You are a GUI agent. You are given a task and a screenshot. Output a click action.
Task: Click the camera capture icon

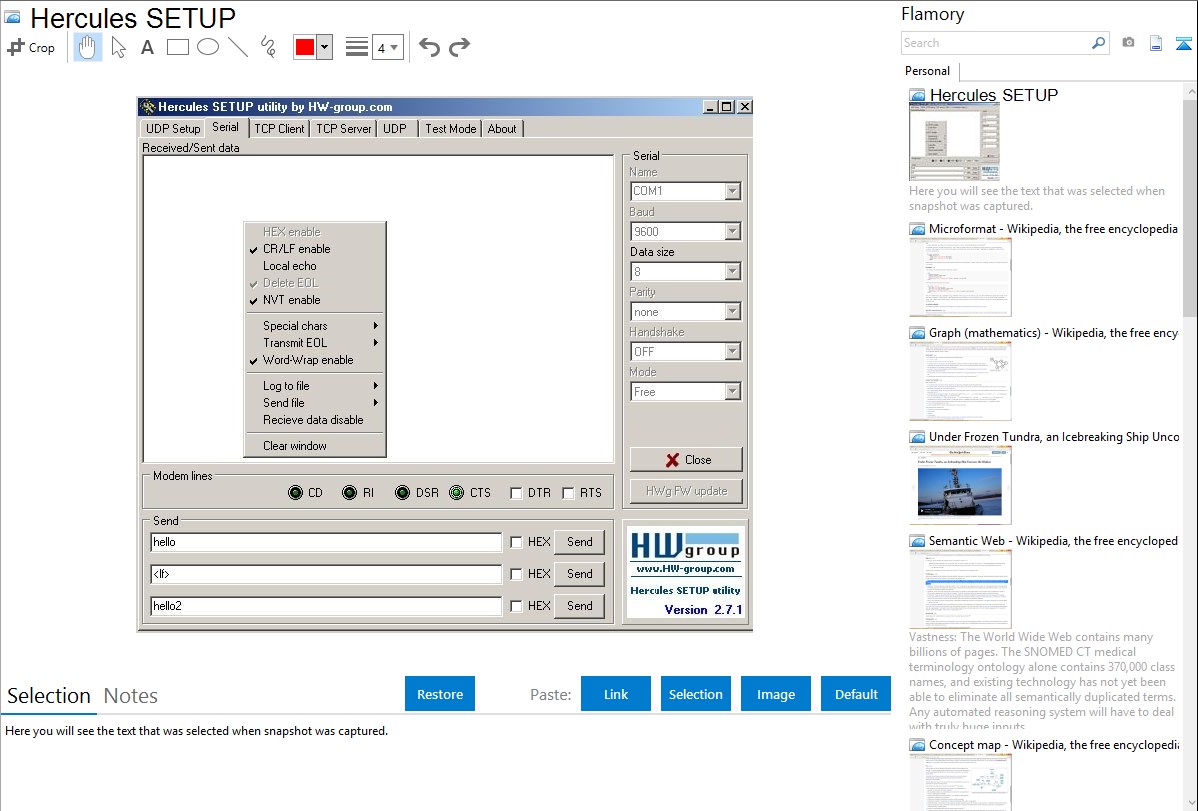(x=1128, y=43)
